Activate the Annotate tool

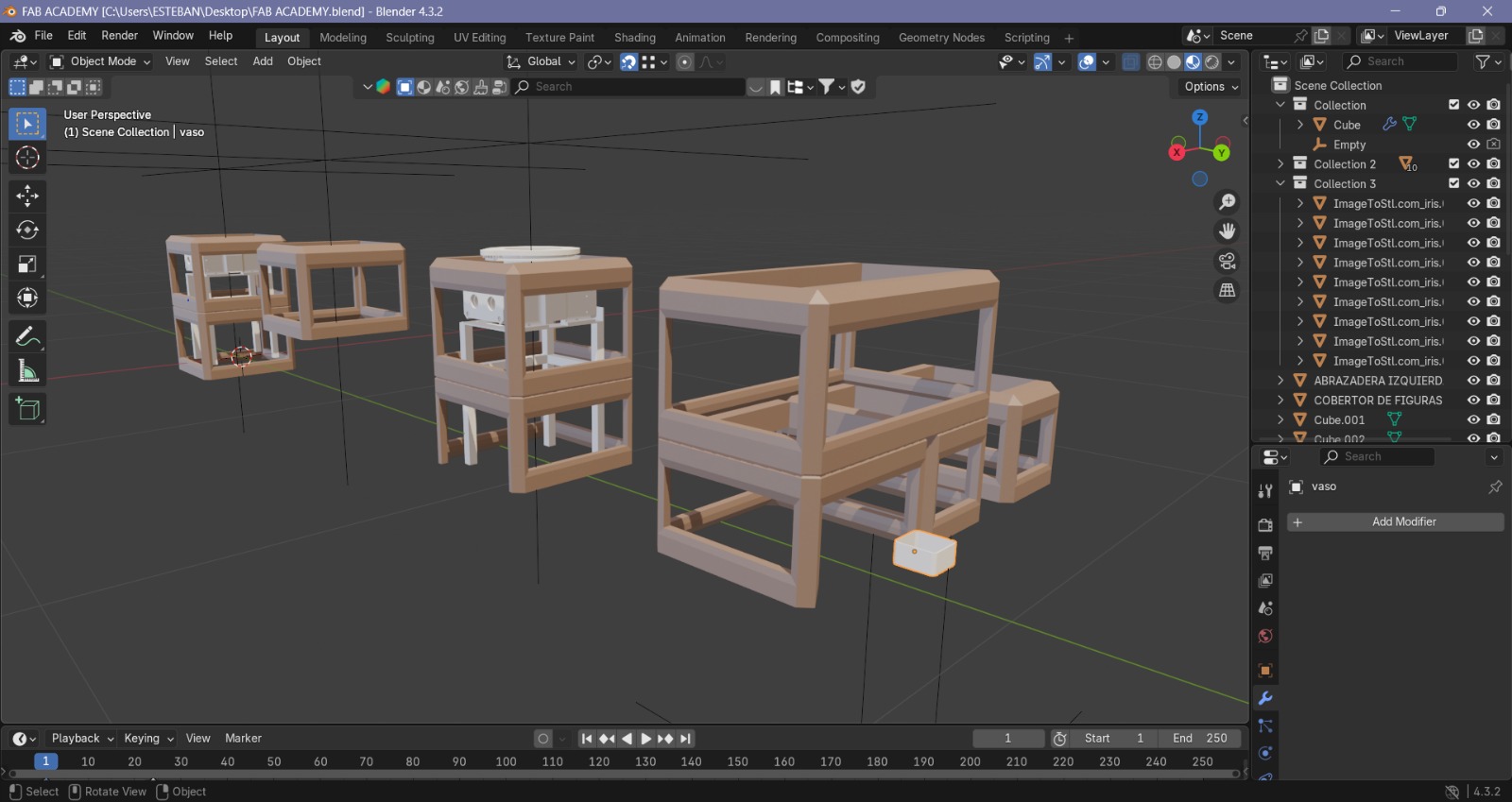coord(27,337)
